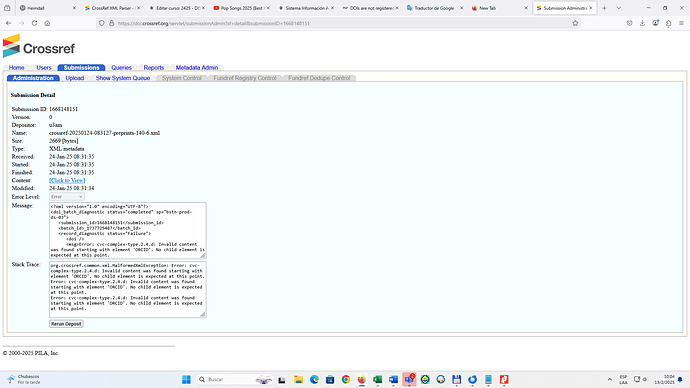Select the Submissions menu tab
This screenshot has width=690, height=388.
pos(81,67)
